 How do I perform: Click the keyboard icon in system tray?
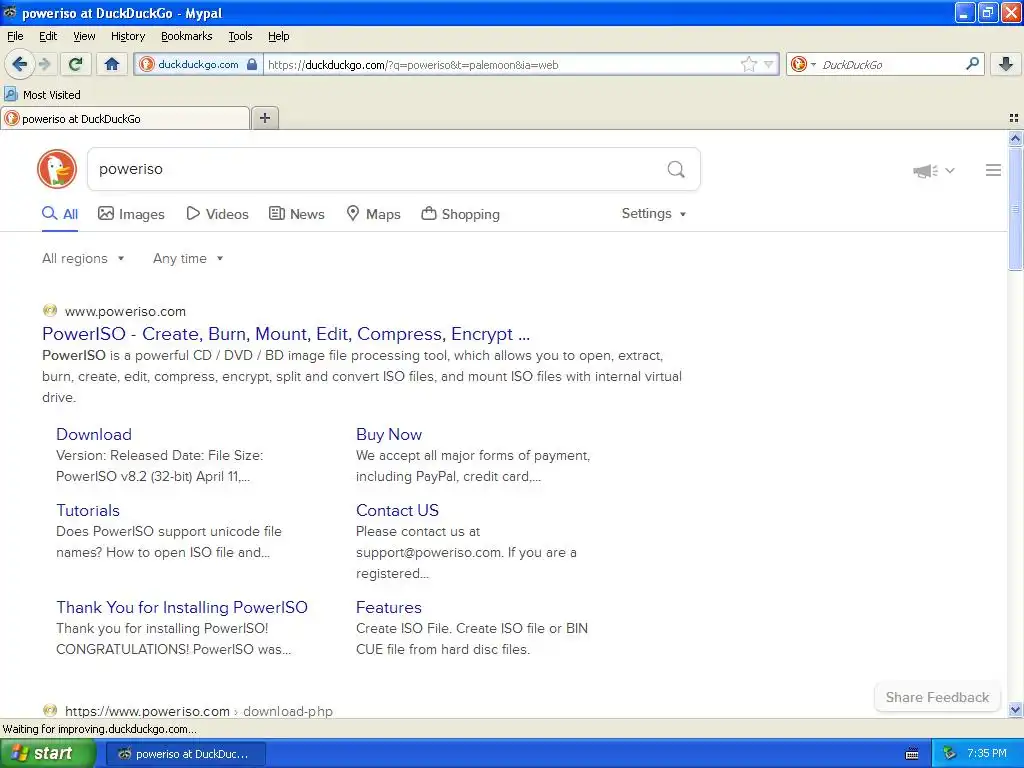(x=912, y=754)
